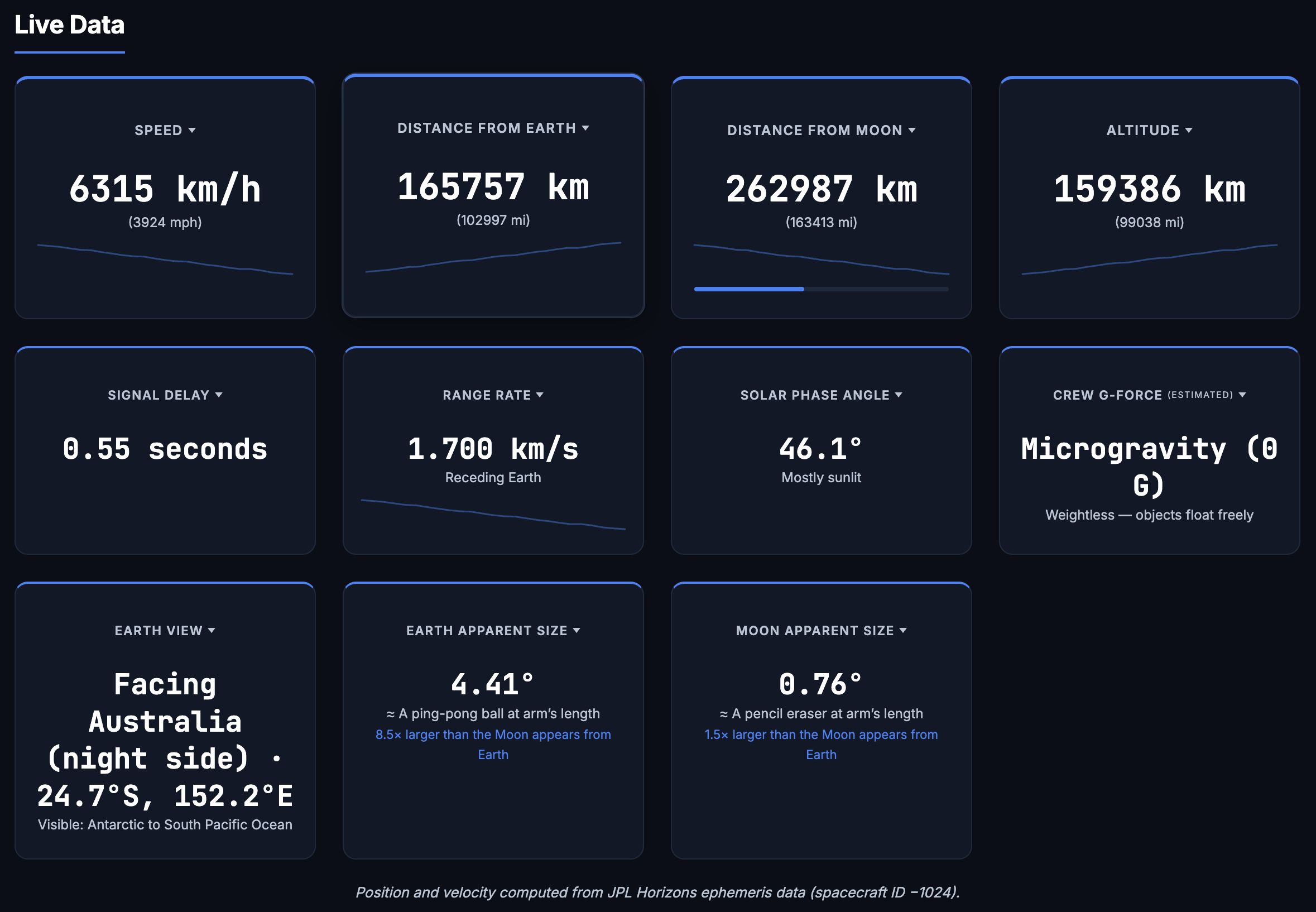Screen dimensions: 1316x912
Task: Expand Distance From Moon dropdown caret
Action: [x=912, y=130]
